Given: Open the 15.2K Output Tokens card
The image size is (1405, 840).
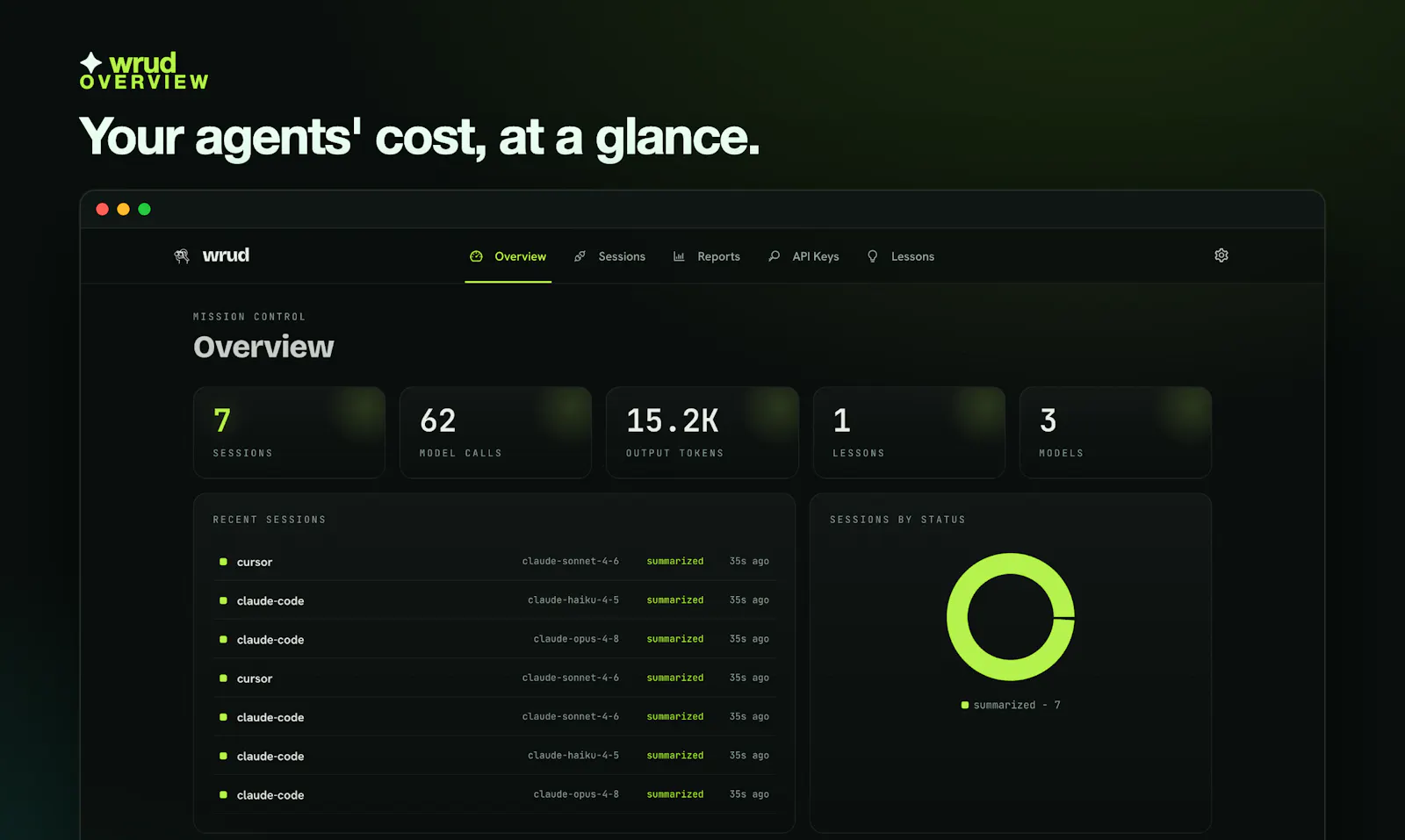Looking at the screenshot, I should click(x=702, y=433).
